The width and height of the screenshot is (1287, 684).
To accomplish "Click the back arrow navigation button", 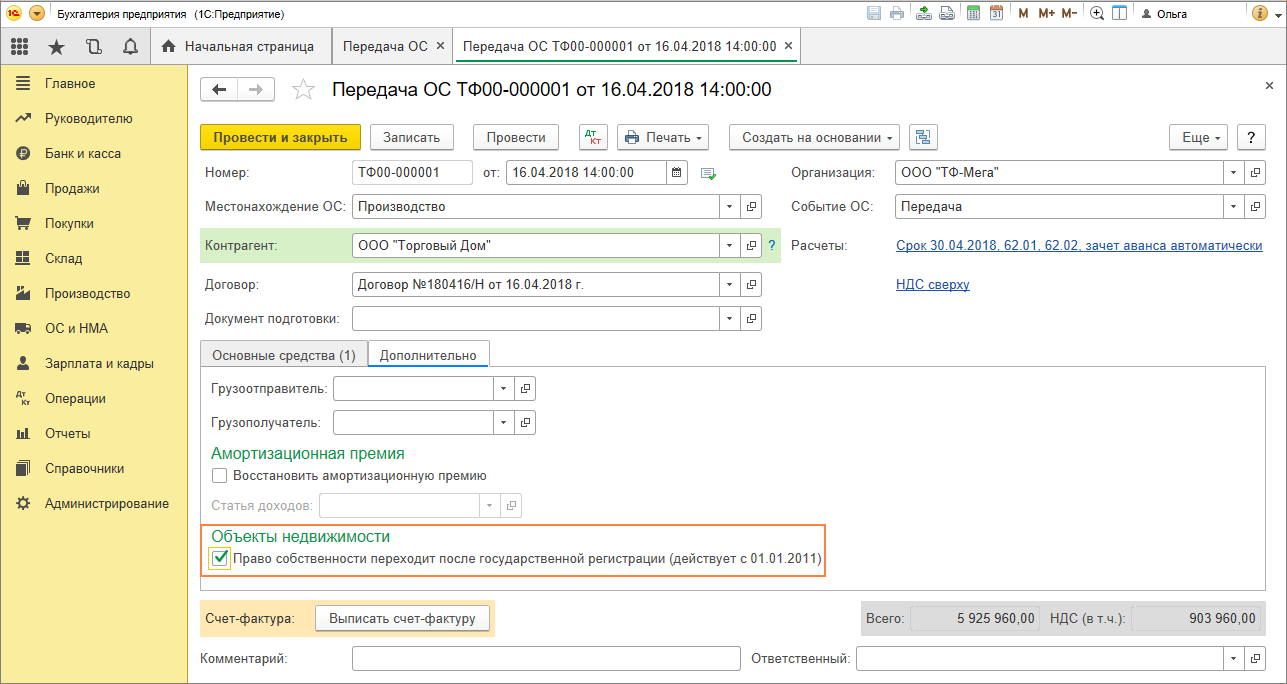I will pos(220,90).
